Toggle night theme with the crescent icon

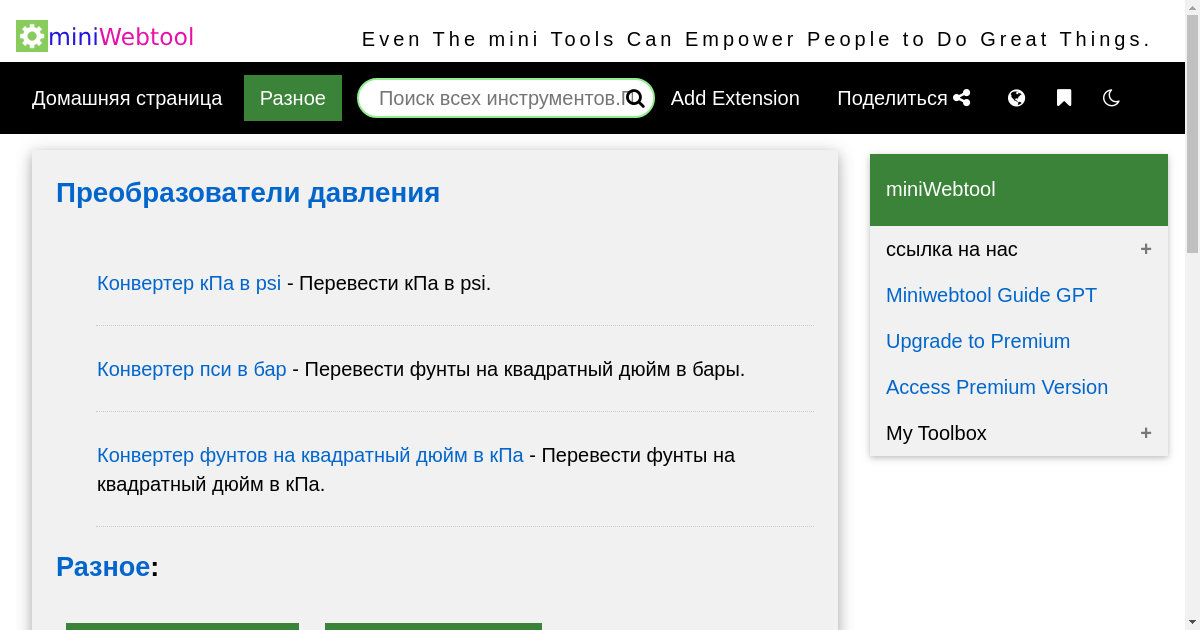click(x=1111, y=98)
